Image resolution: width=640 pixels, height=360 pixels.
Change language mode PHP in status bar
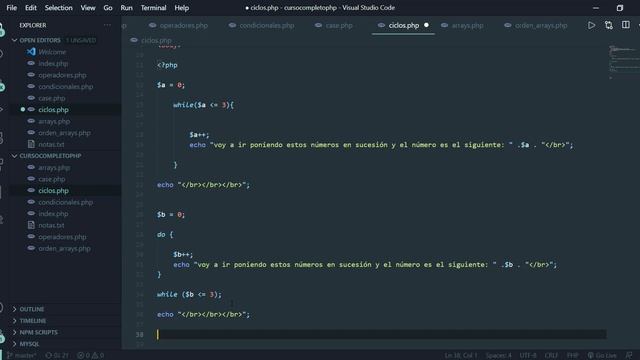pyautogui.click(x=572, y=356)
